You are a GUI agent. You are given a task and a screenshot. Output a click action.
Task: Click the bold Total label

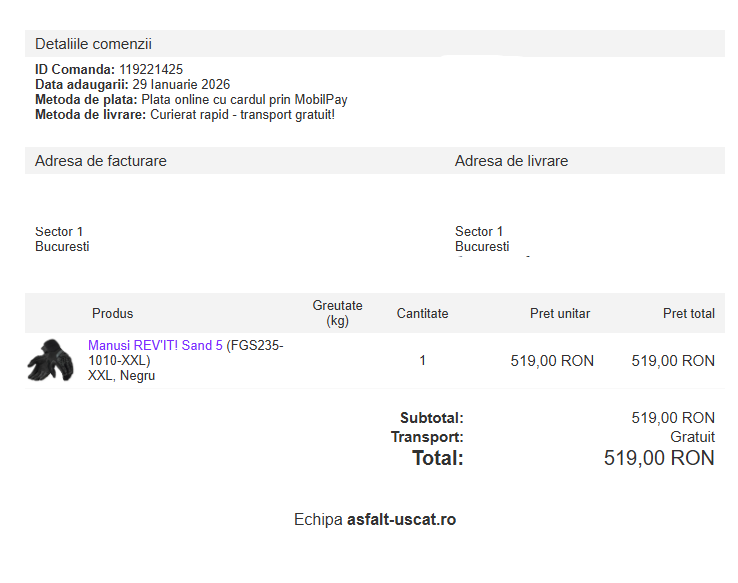(438, 458)
